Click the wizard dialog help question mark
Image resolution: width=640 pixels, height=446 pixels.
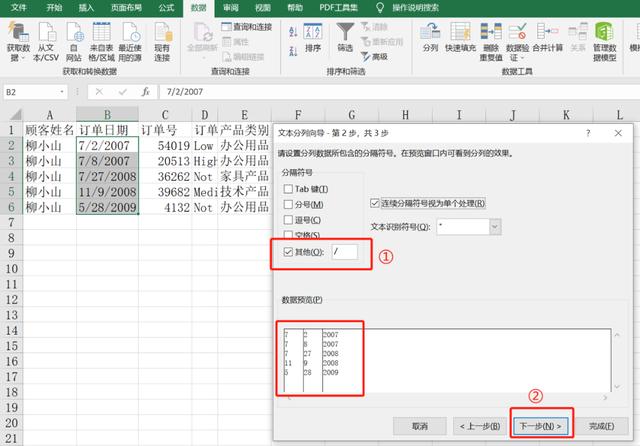point(588,133)
